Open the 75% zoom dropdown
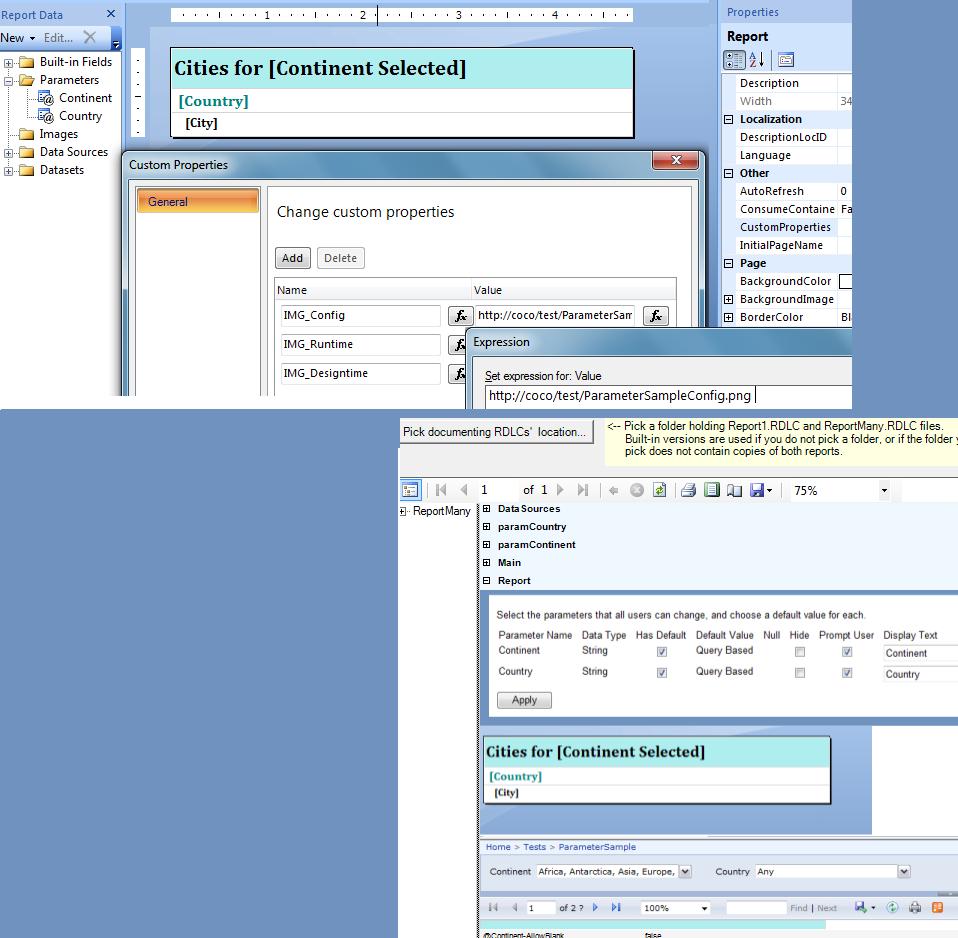 tap(884, 491)
